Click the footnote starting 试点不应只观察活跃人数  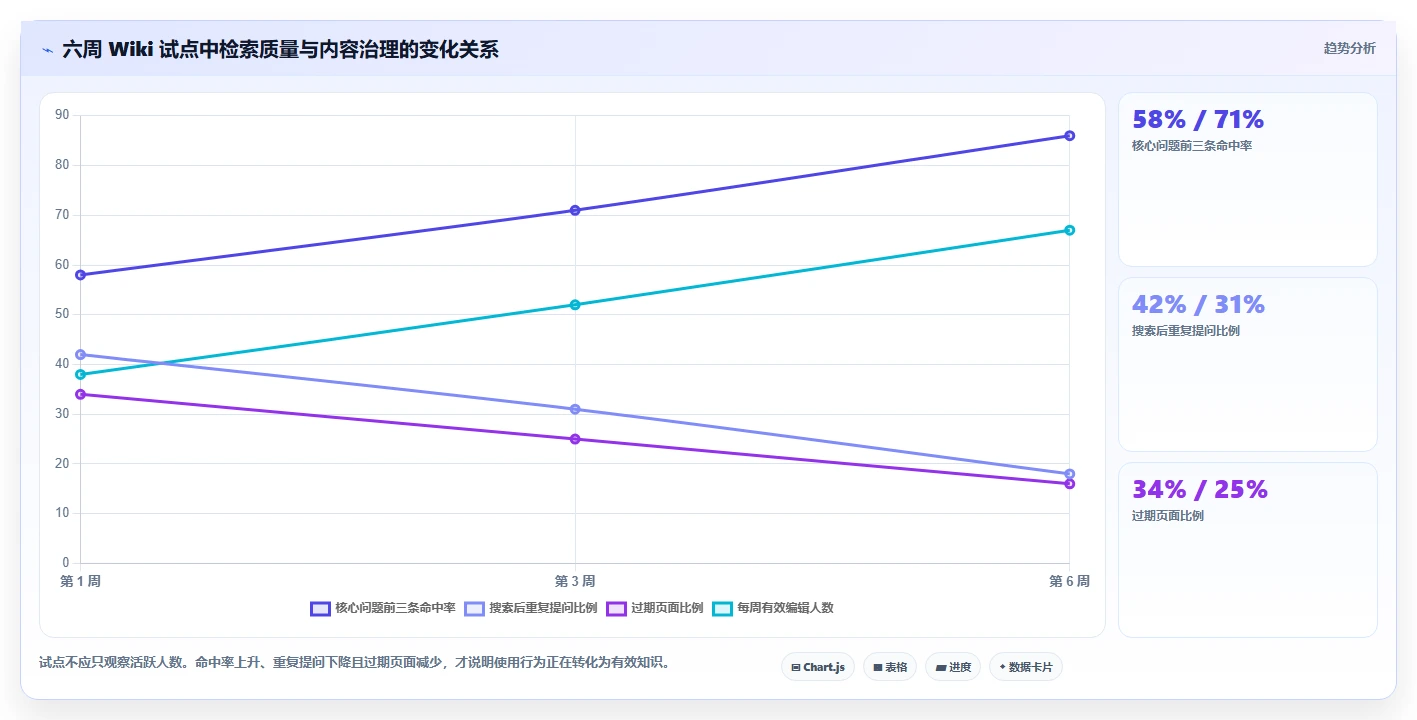point(354,662)
